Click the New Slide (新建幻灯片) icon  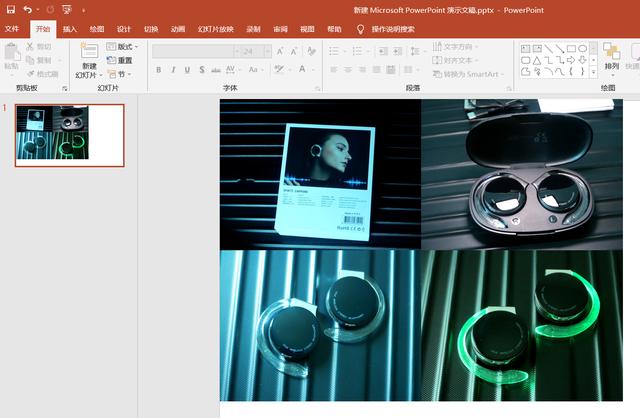(x=89, y=51)
